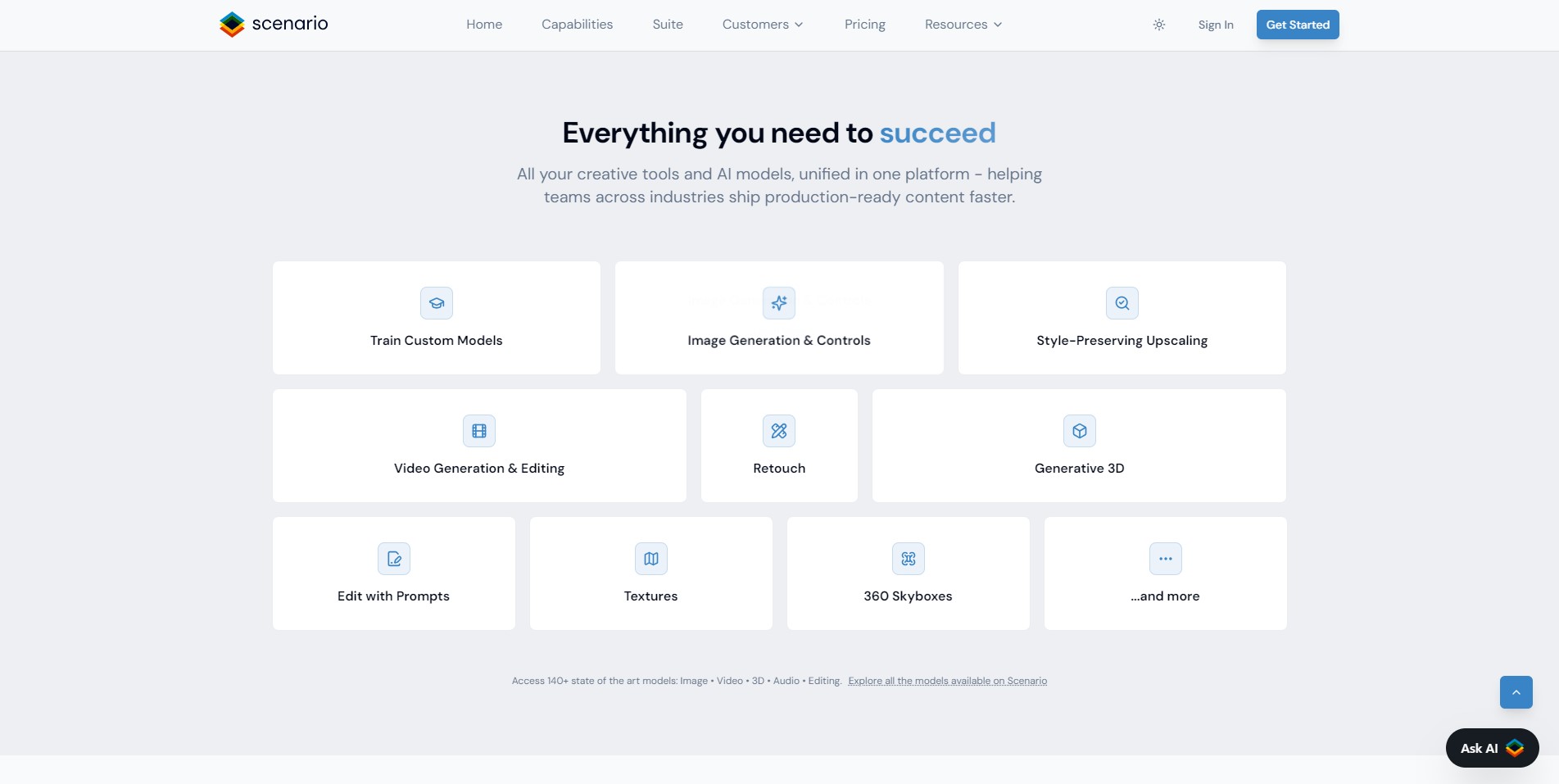Open the Capabilities nav item
The height and width of the screenshot is (784, 1559).
(x=577, y=25)
